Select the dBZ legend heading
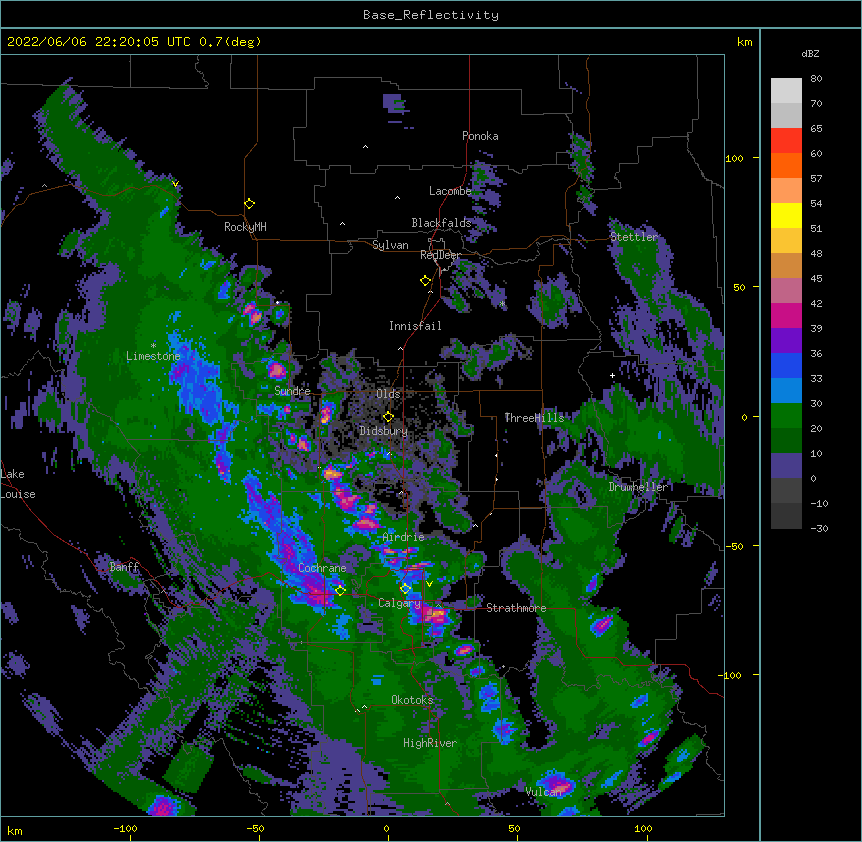The width and height of the screenshot is (862, 842). click(x=810, y=53)
